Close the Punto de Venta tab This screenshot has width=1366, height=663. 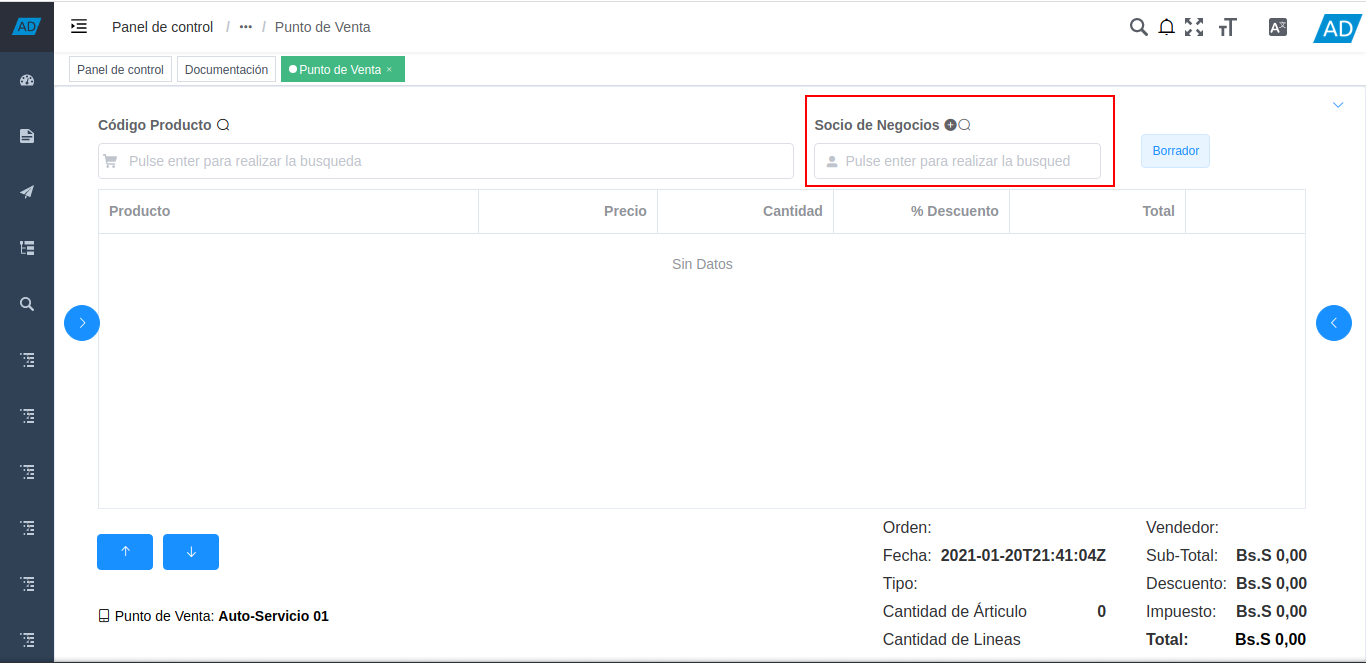[390, 70]
